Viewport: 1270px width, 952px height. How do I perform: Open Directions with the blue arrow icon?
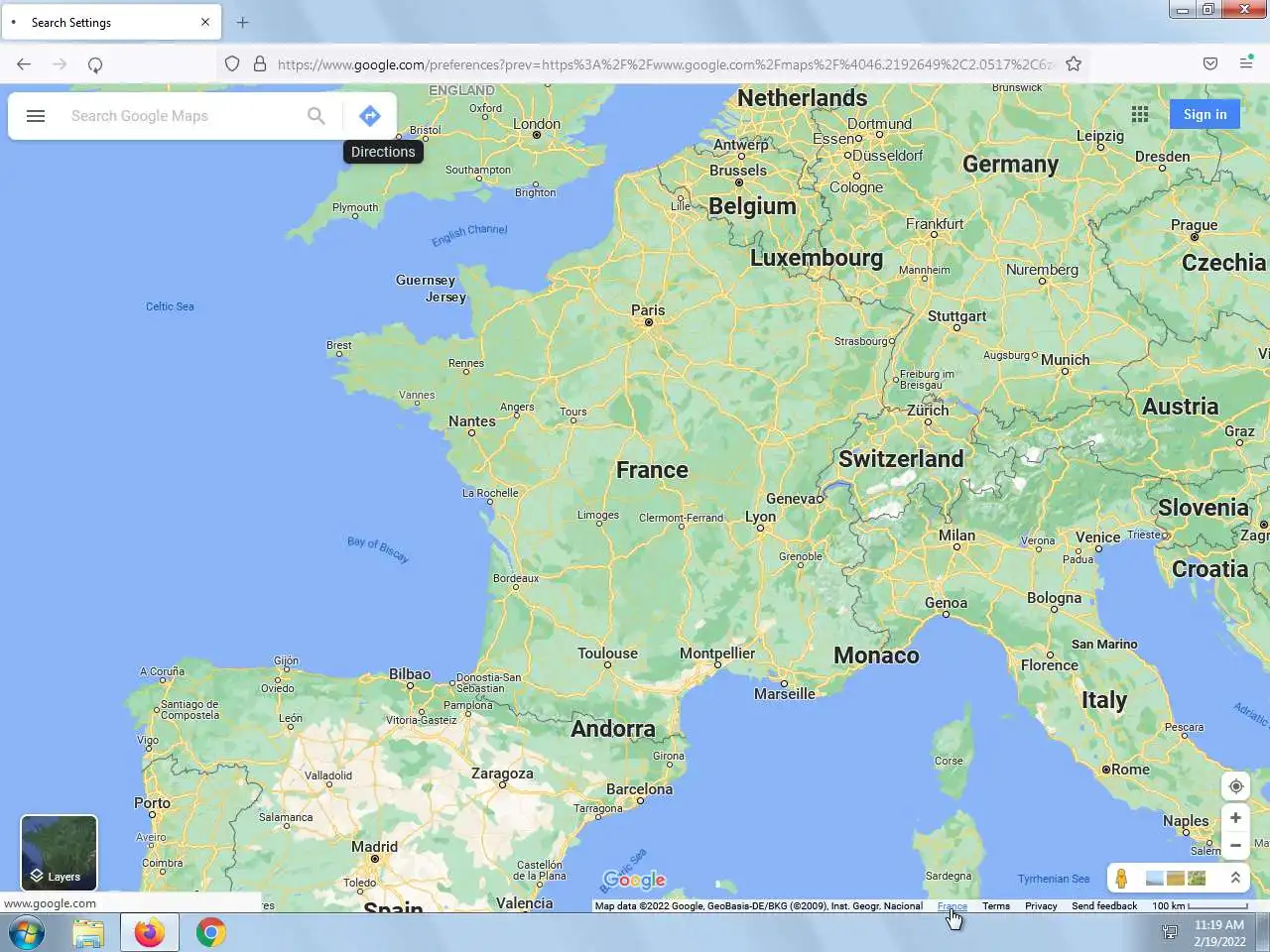369,116
